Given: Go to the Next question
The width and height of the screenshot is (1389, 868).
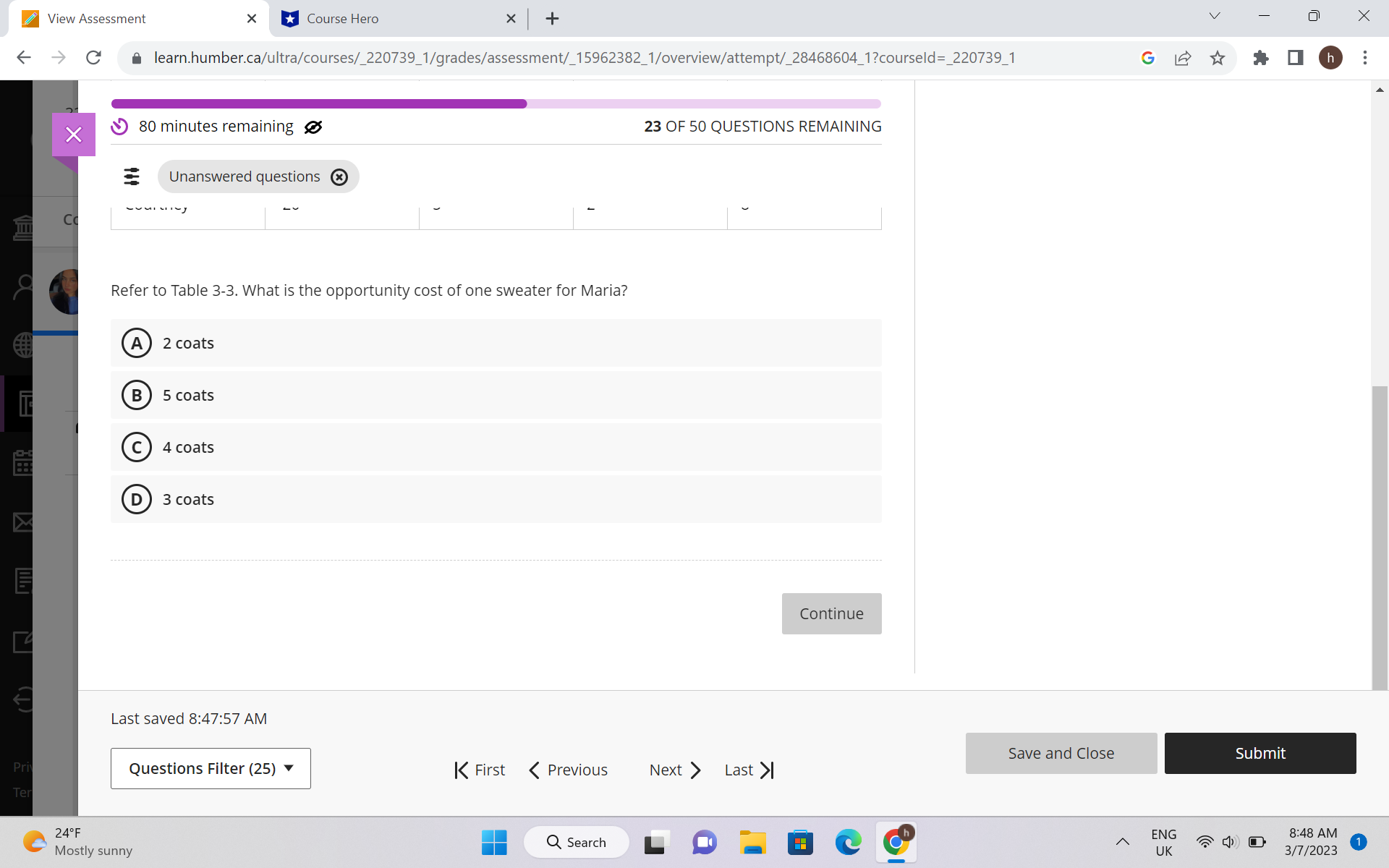Looking at the screenshot, I should pos(675,770).
